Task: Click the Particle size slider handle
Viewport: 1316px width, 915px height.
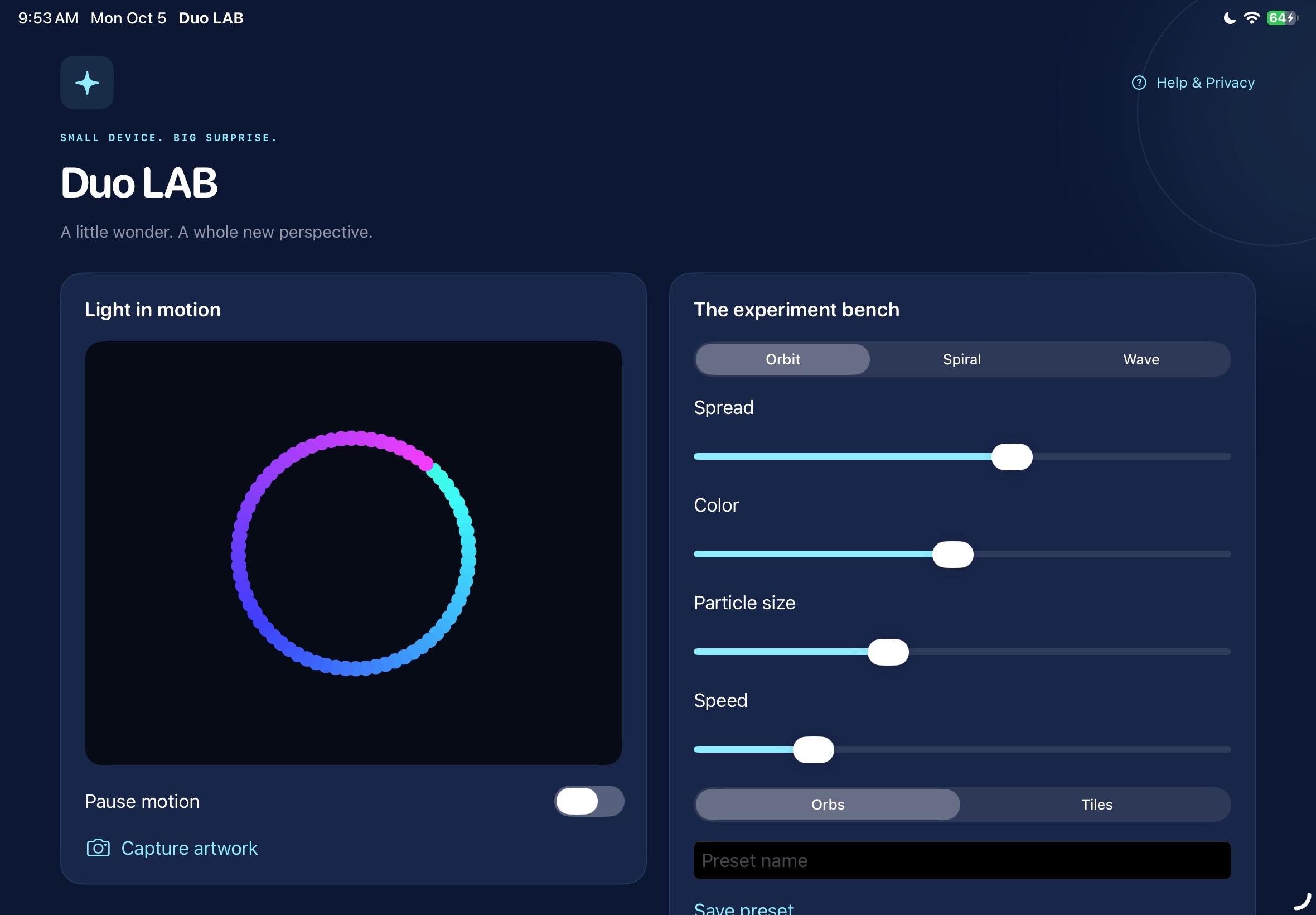Action: (888, 652)
